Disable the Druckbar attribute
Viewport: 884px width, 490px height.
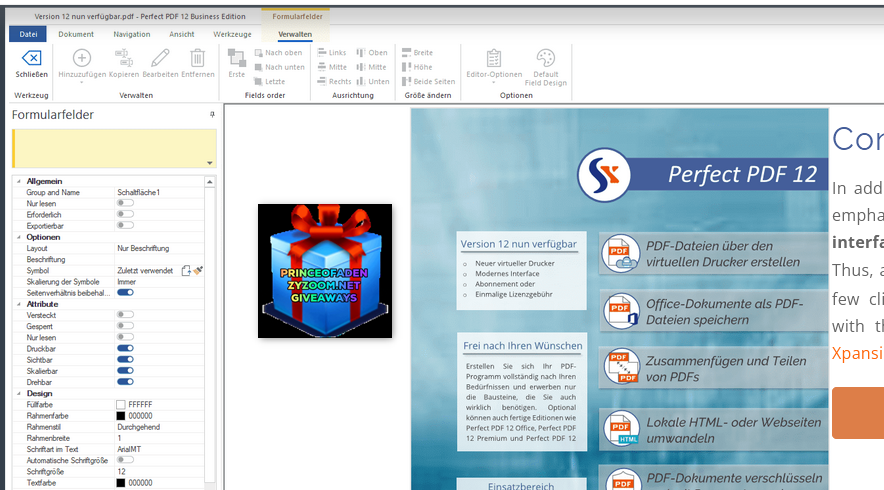125,348
